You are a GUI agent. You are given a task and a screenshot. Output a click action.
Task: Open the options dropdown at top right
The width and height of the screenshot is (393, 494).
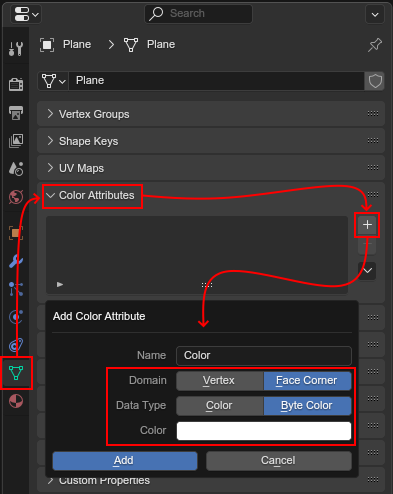click(x=375, y=14)
